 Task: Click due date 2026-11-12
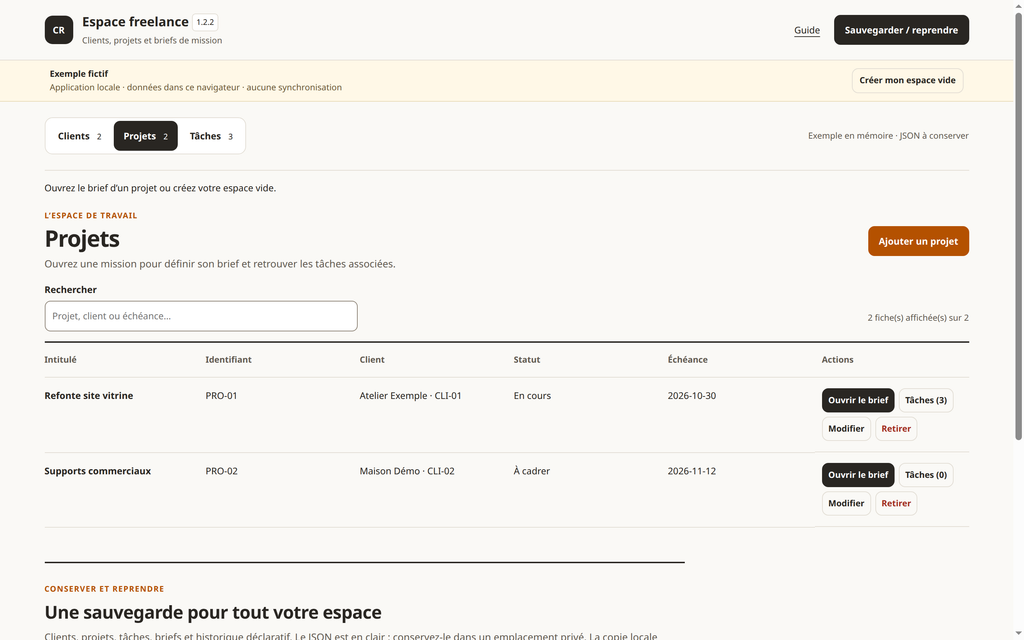tap(692, 471)
